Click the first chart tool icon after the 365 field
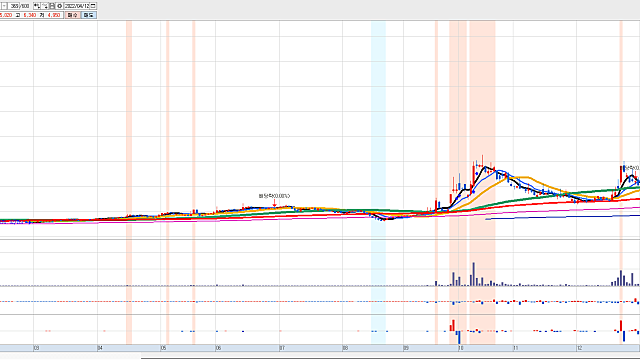Screen dimensions: 640x360 click(37, 6)
